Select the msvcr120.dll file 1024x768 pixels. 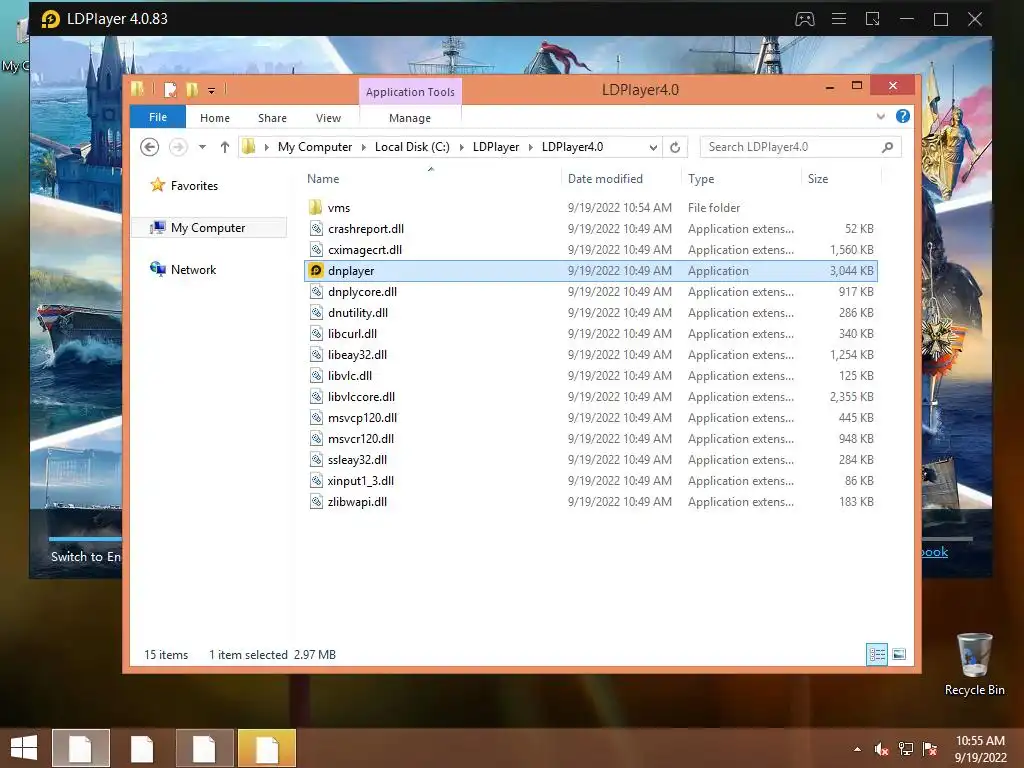click(361, 438)
